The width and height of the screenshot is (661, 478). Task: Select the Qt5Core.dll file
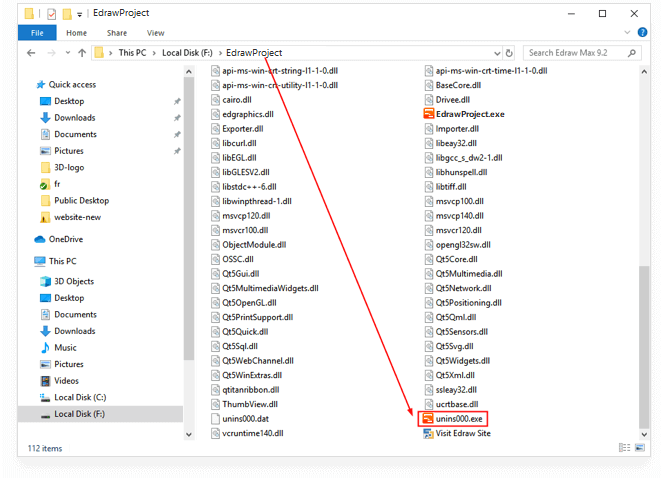coord(451,259)
